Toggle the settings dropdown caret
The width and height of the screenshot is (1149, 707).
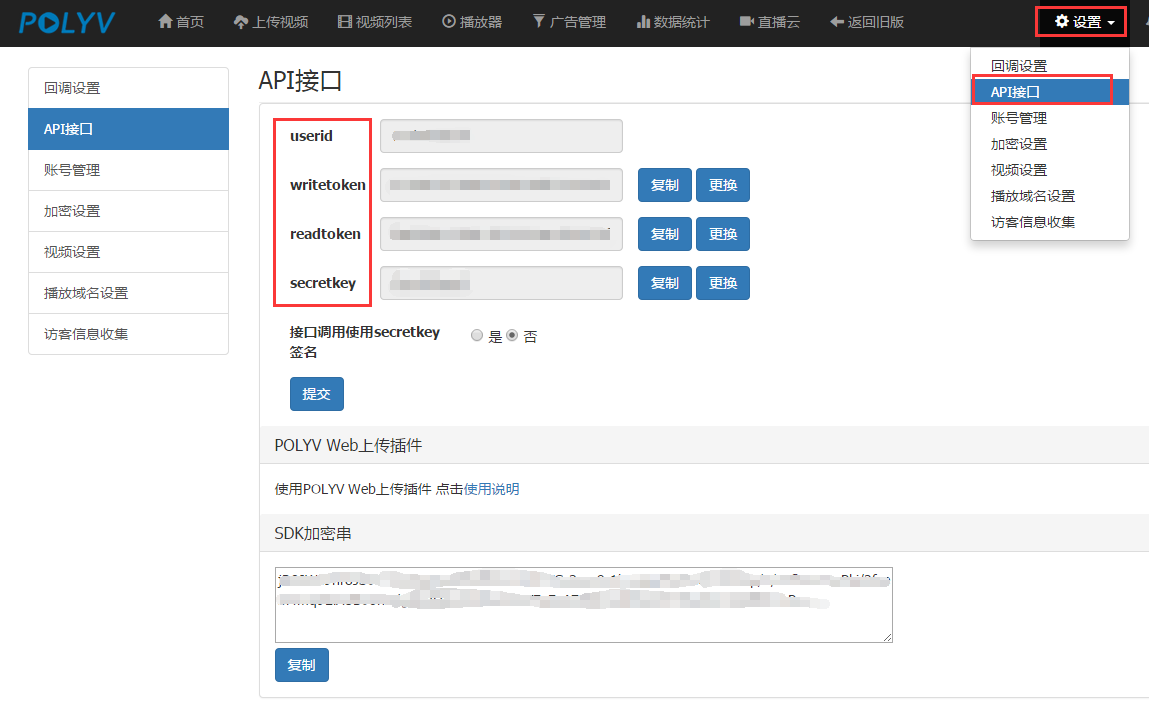pyautogui.click(x=1111, y=23)
